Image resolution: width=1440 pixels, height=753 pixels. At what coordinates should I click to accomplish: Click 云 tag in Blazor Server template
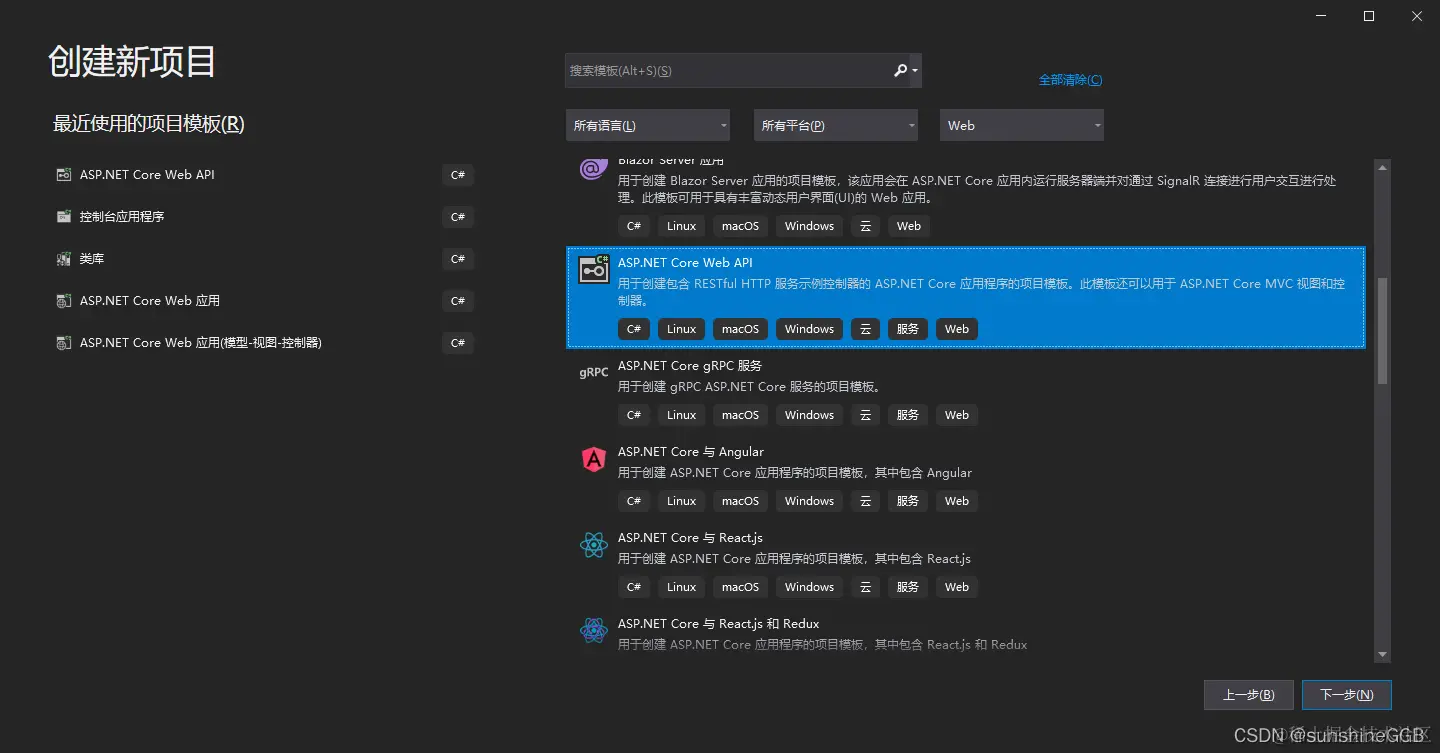pos(865,226)
